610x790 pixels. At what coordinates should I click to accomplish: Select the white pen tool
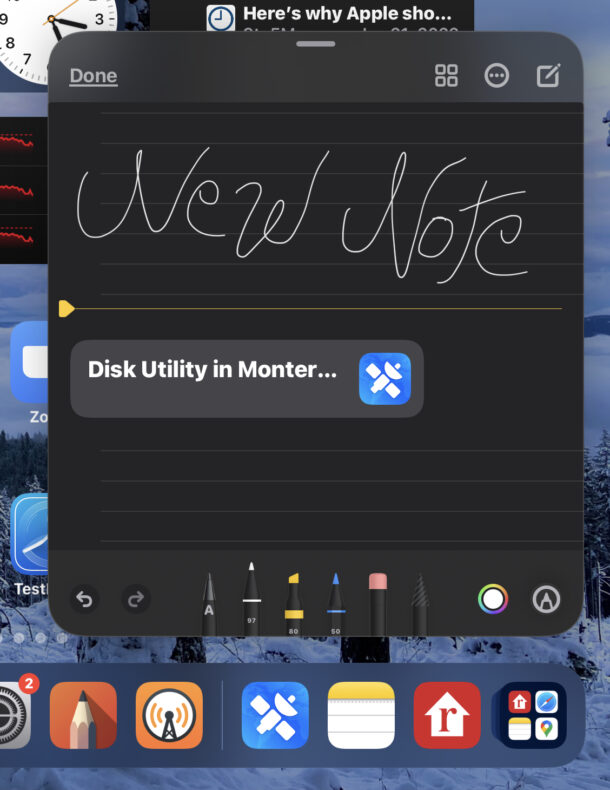pos(251,599)
